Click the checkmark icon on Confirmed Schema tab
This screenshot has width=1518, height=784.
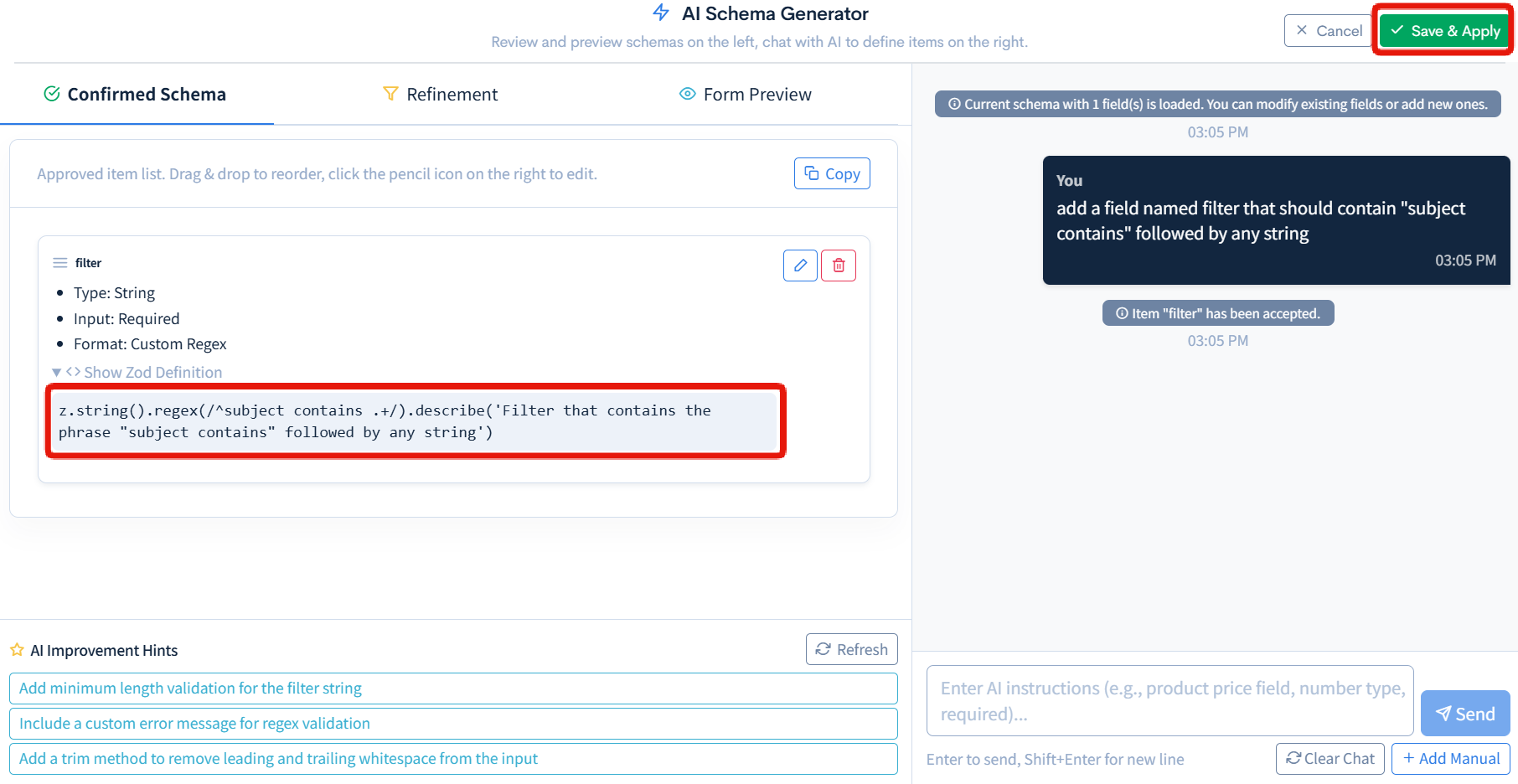49,94
